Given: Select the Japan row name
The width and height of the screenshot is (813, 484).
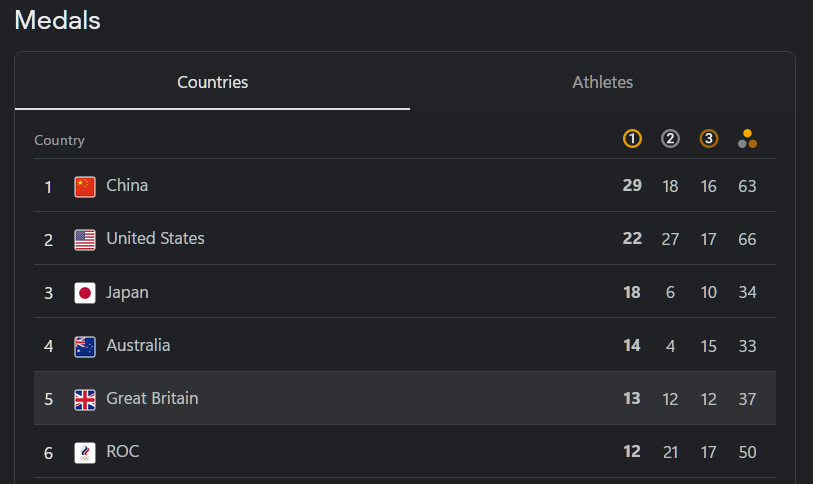Looking at the screenshot, I should click(127, 292).
